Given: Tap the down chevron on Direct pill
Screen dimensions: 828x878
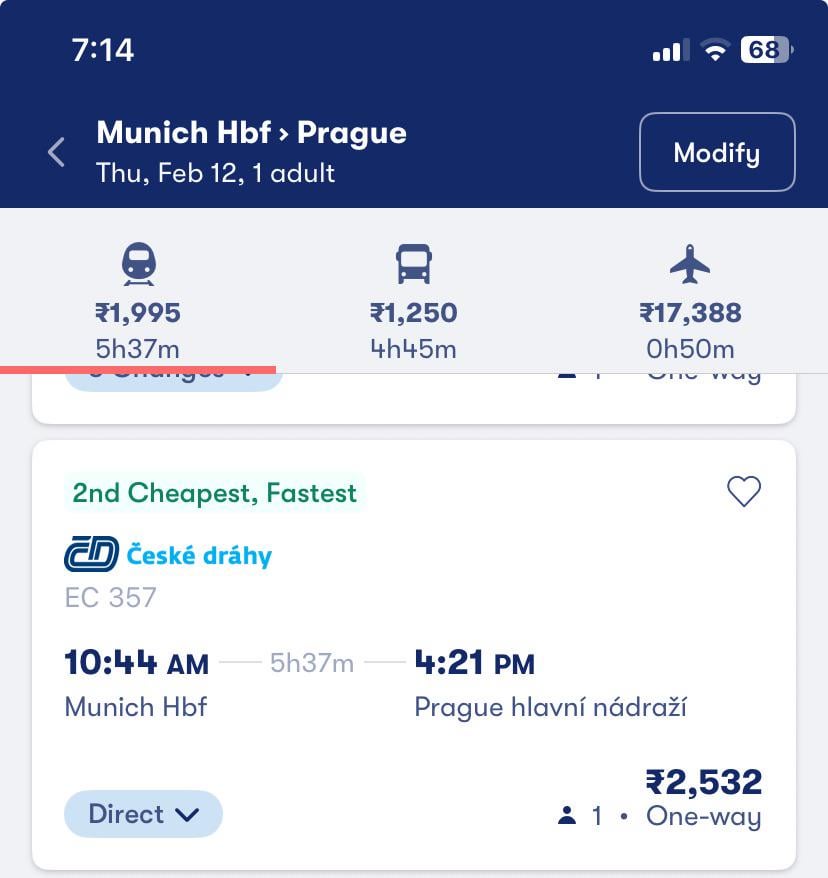Looking at the screenshot, I should click(x=186, y=815).
